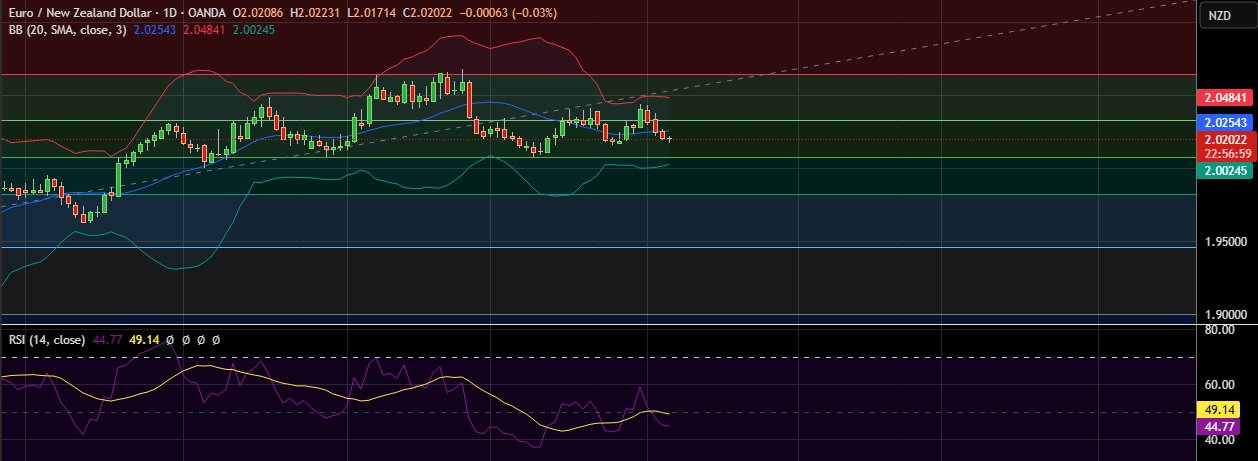Click the green BB lower value in legend
Viewport: 1258px width, 461px height.
[x=252, y=30]
